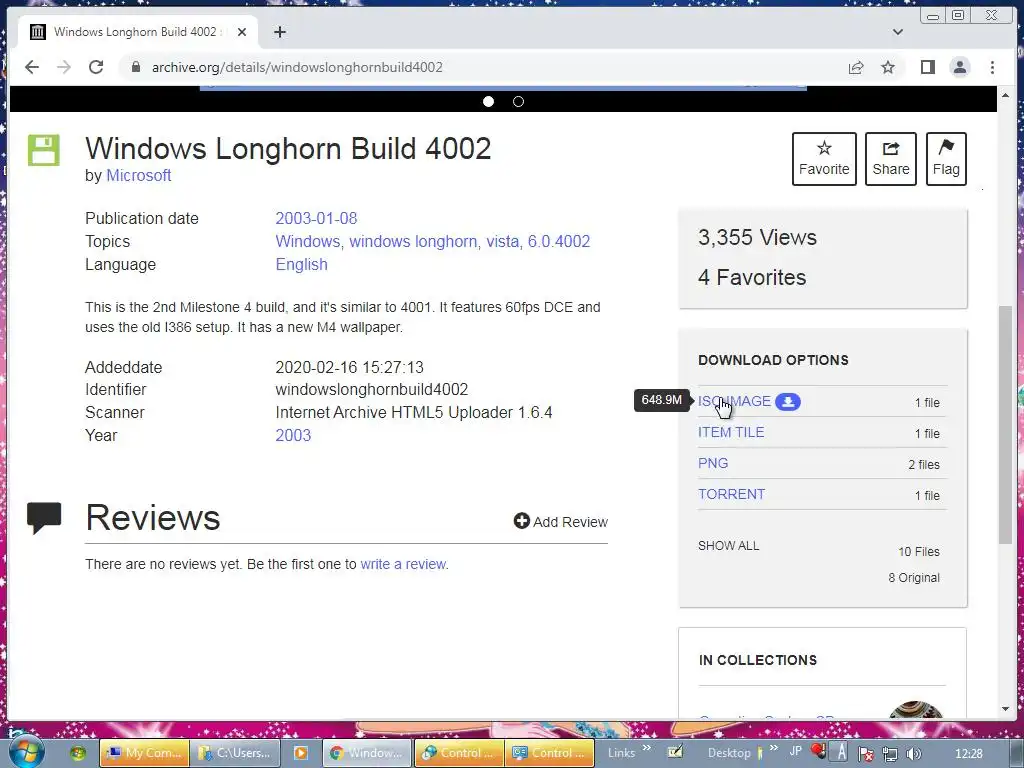Viewport: 1024px width, 768px height.
Task: Click the 4 Favorites text
Action: pyautogui.click(x=752, y=278)
